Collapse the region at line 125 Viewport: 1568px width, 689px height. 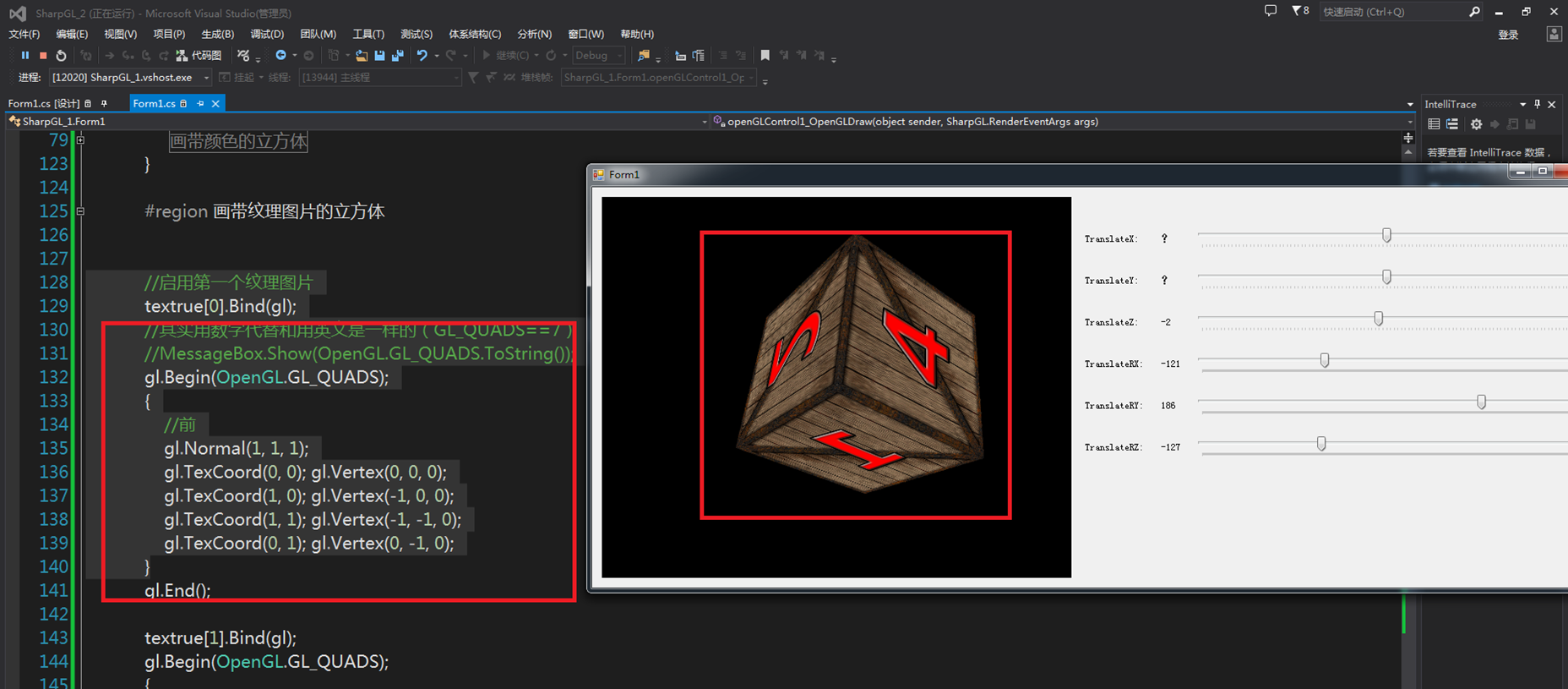[80, 211]
